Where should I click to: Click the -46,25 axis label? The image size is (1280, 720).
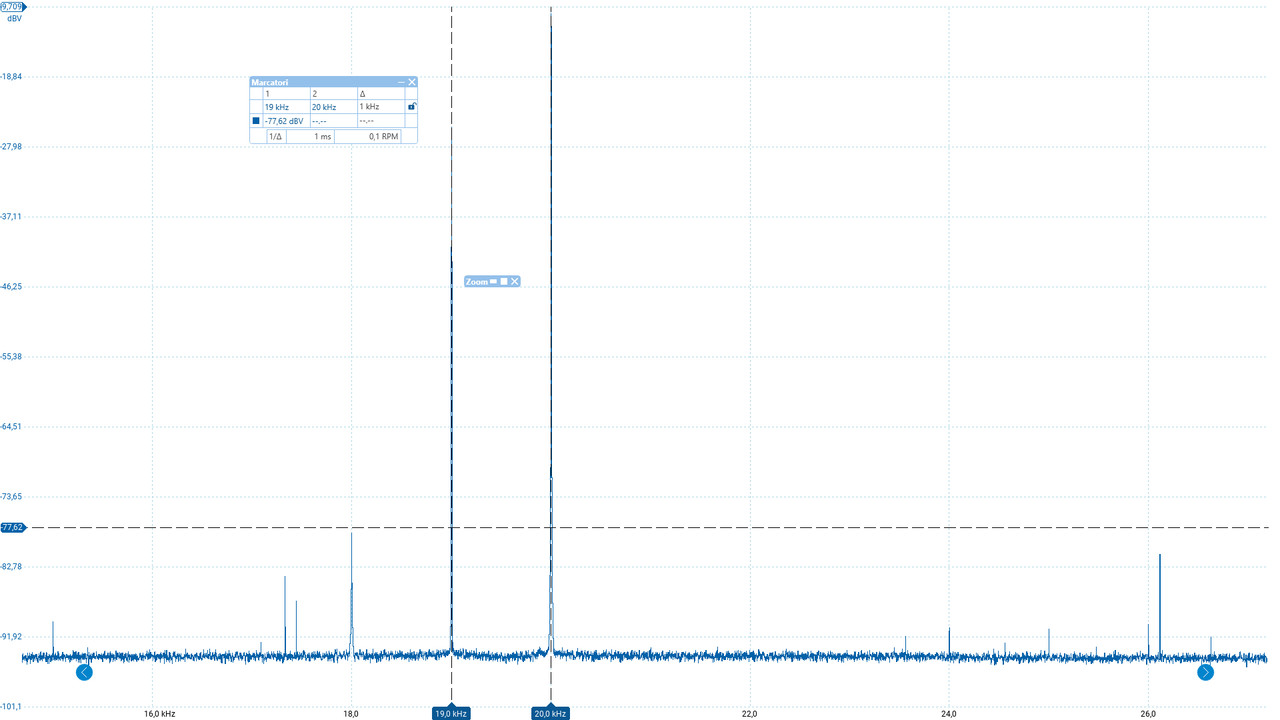(x=10, y=287)
